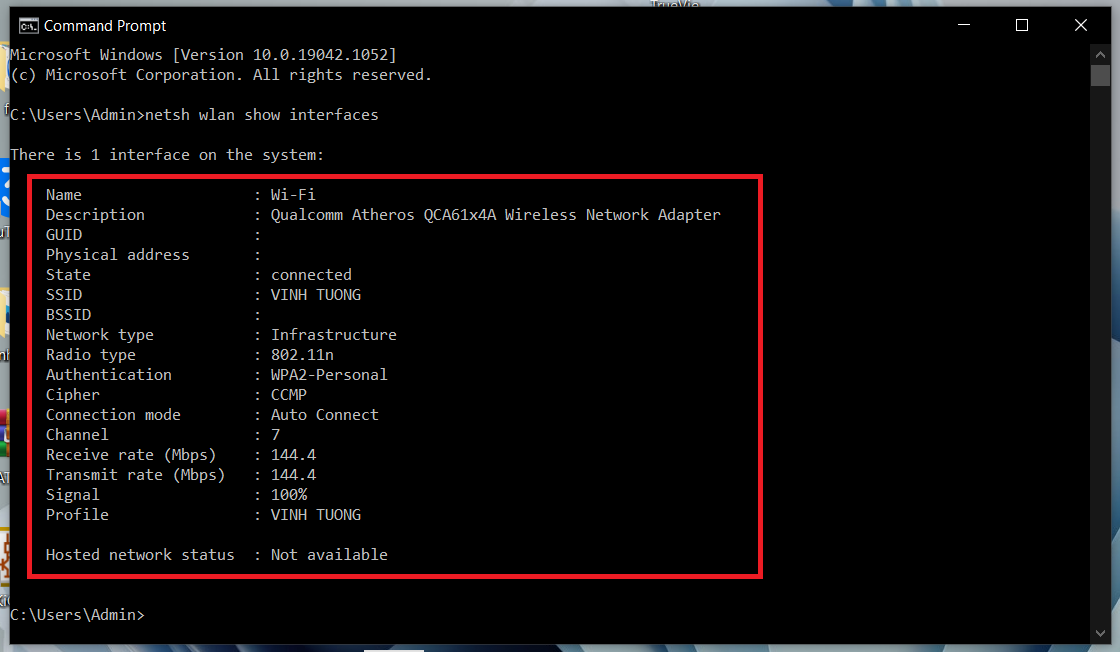Click the Radio type value '802.11n'
The image size is (1120, 652).
coord(302,355)
